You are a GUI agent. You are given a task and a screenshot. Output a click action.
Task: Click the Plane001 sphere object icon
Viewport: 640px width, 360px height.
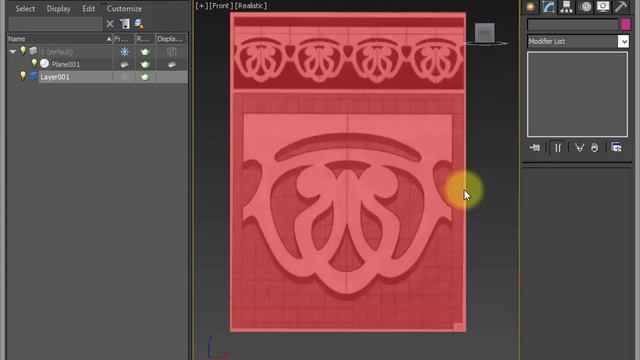tap(44, 64)
